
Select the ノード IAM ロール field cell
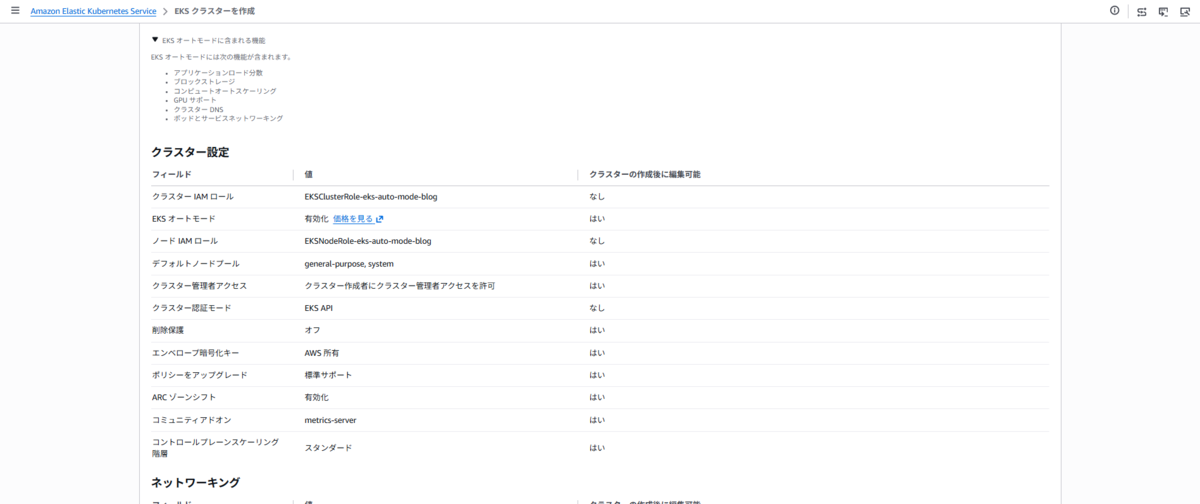184,241
